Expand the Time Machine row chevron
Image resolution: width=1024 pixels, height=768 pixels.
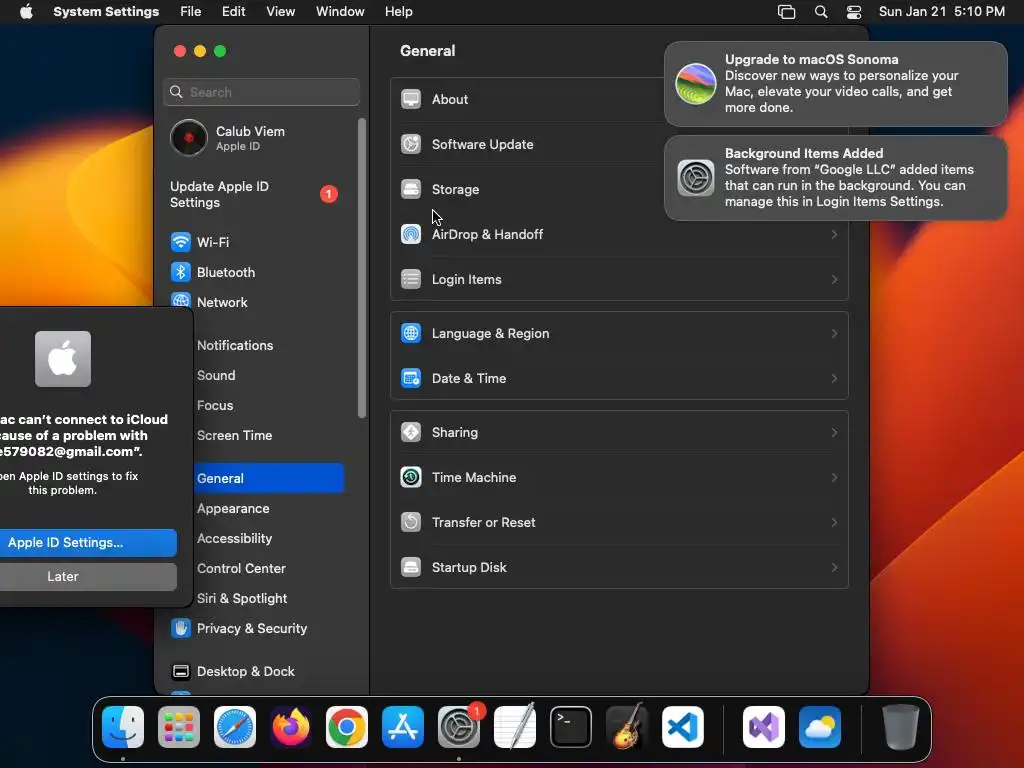click(x=834, y=477)
